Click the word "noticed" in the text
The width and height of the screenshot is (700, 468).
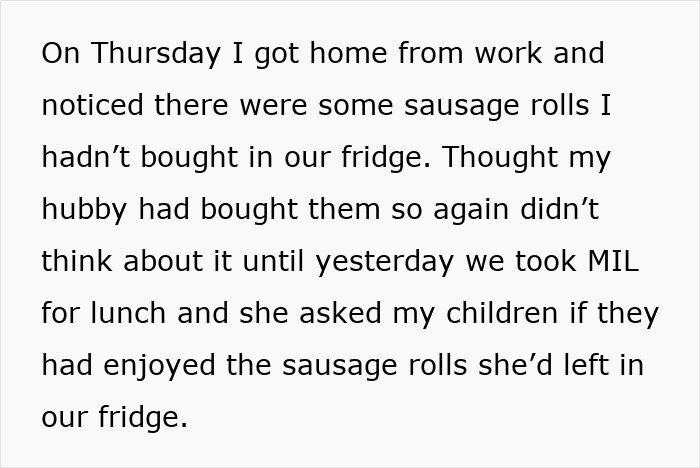click(x=92, y=105)
